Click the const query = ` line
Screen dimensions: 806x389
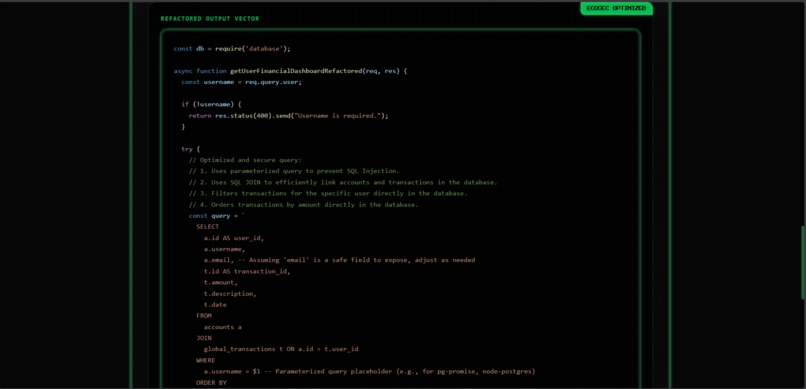216,216
